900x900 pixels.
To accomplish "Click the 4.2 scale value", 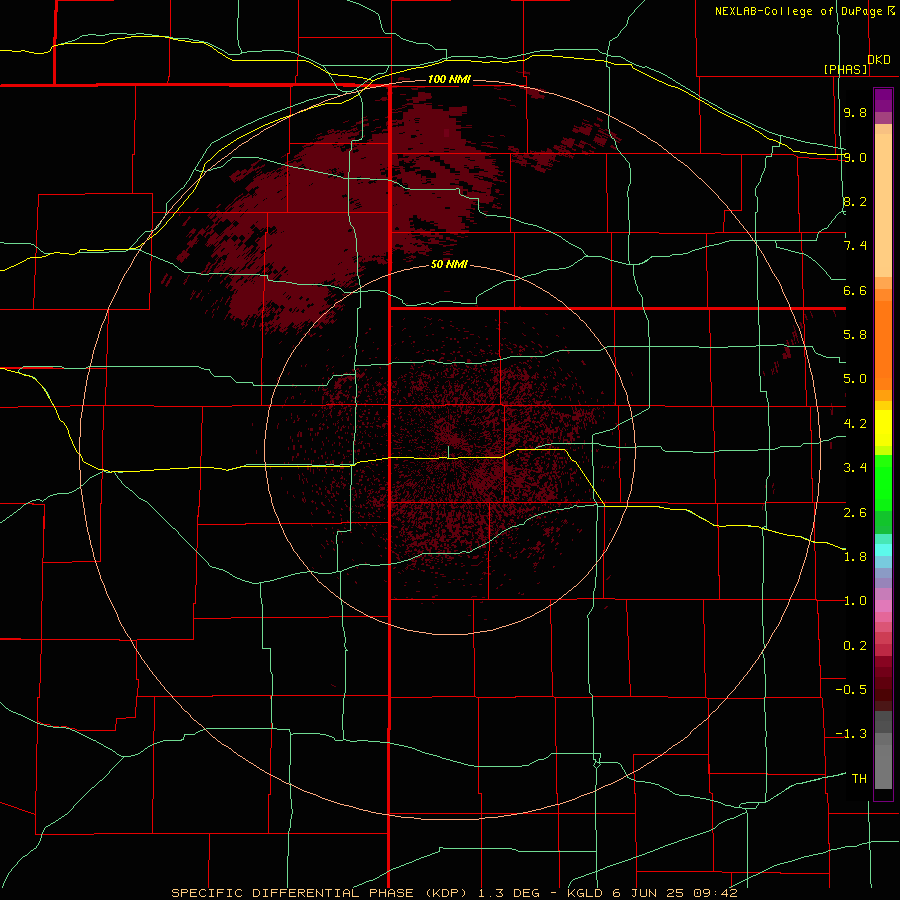I will [855, 424].
